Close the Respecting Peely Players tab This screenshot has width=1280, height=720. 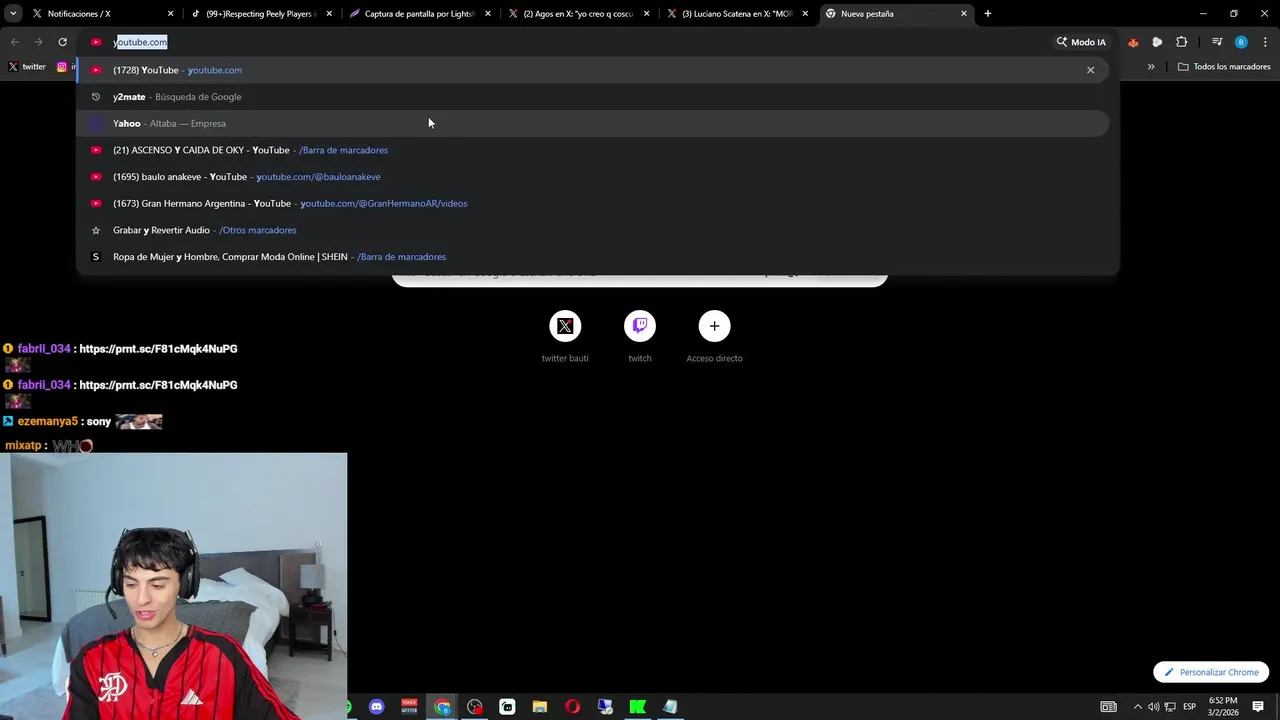click(329, 14)
